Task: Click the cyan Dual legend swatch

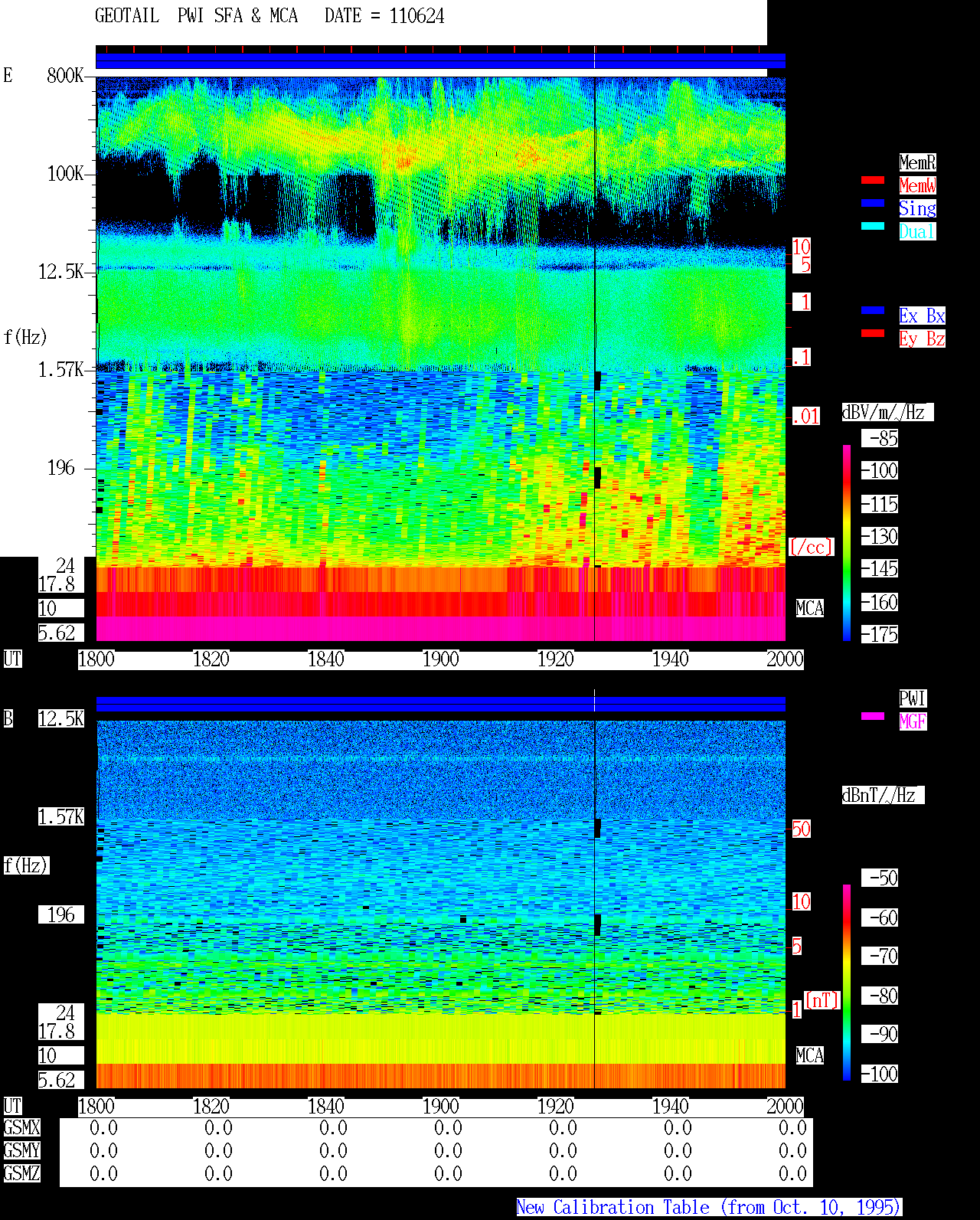Action: point(873,226)
